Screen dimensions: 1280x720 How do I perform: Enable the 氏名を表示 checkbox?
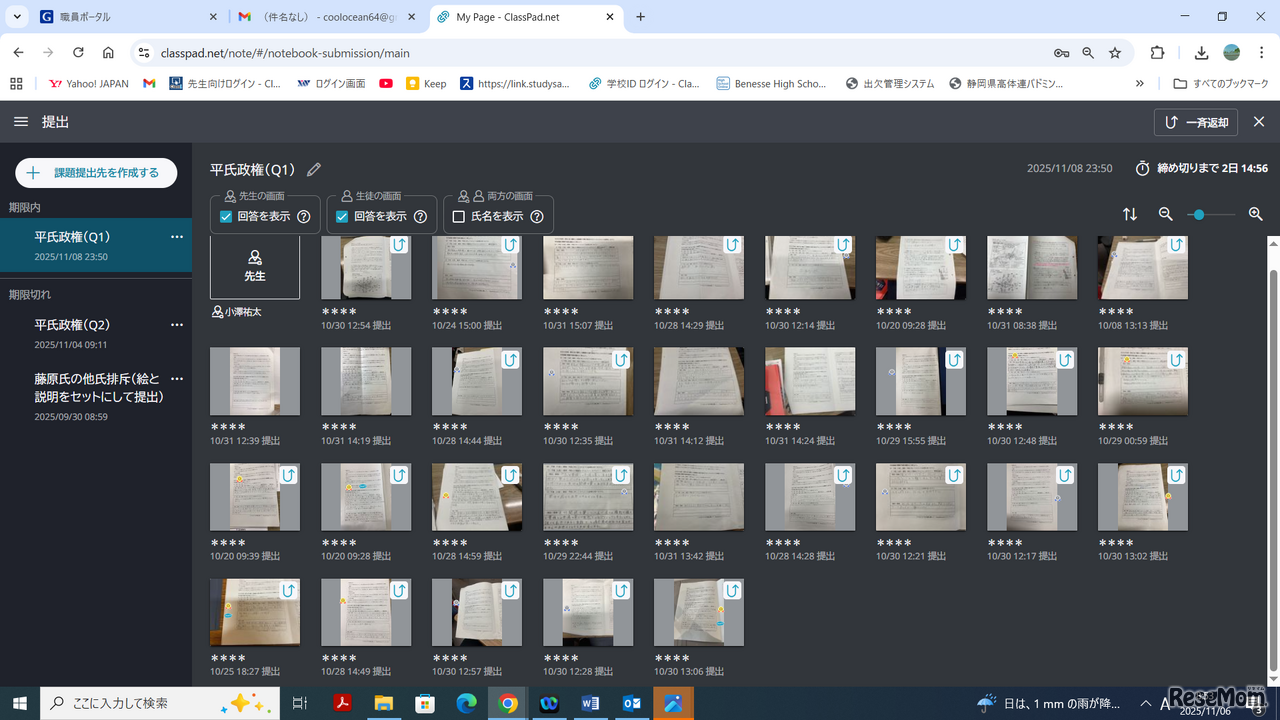tap(459, 217)
